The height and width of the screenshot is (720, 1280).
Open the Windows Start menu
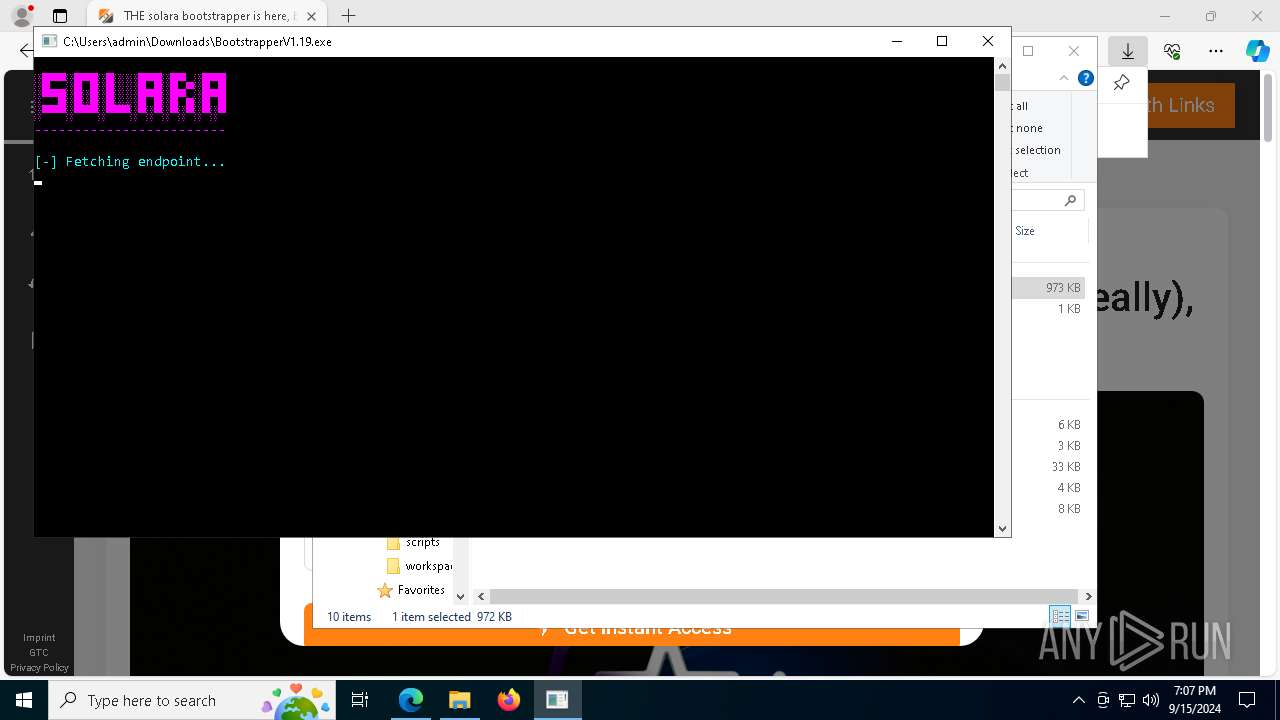coord(24,700)
